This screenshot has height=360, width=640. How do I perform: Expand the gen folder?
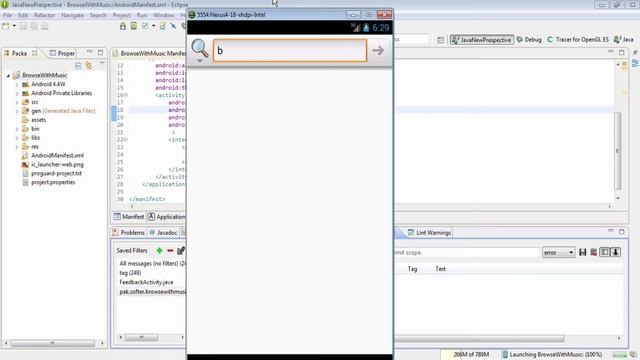click(17, 111)
